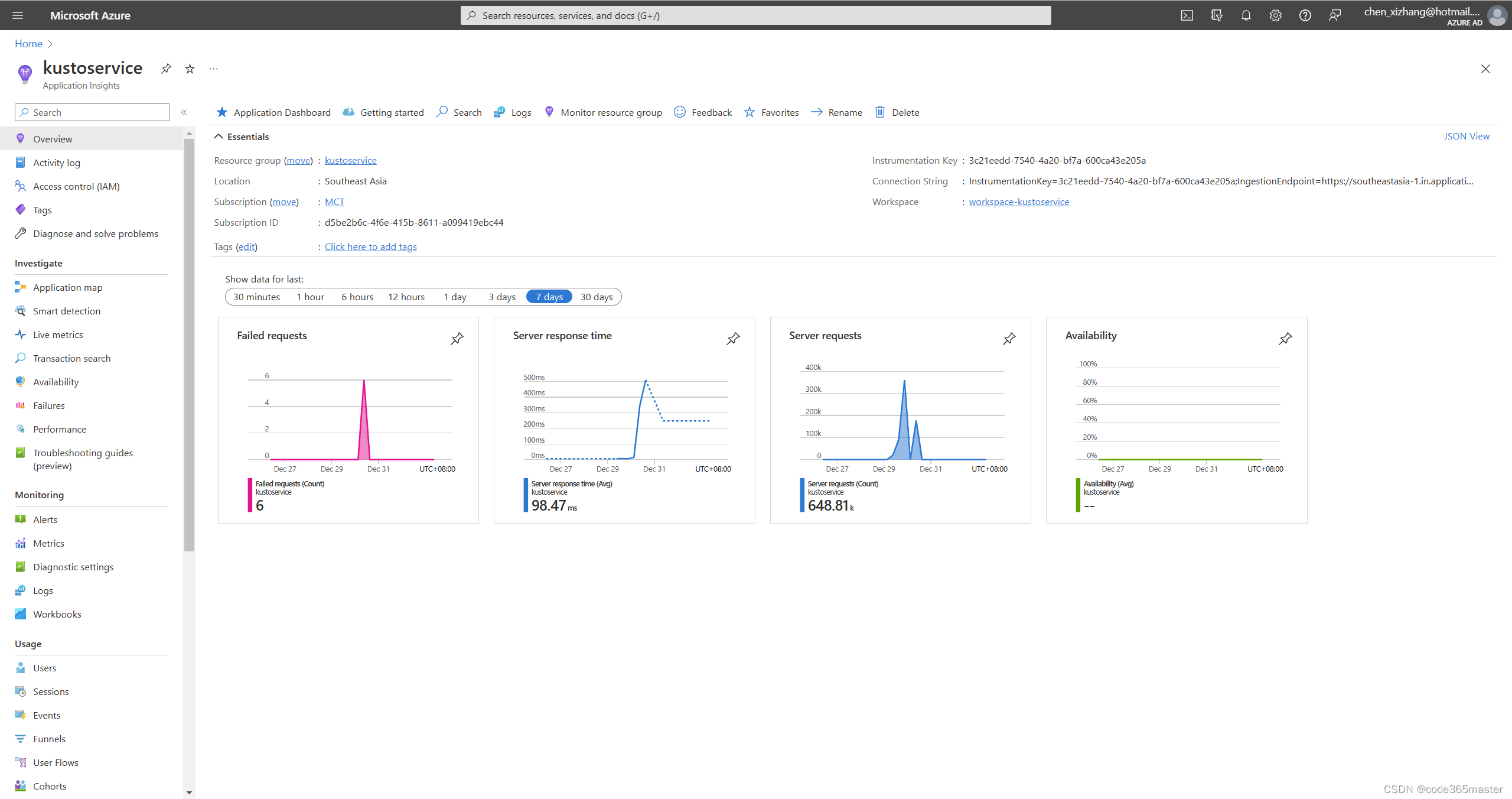1512x799 pixels.
Task: Open the workspace-kustoservice link
Action: pyautogui.click(x=1019, y=202)
